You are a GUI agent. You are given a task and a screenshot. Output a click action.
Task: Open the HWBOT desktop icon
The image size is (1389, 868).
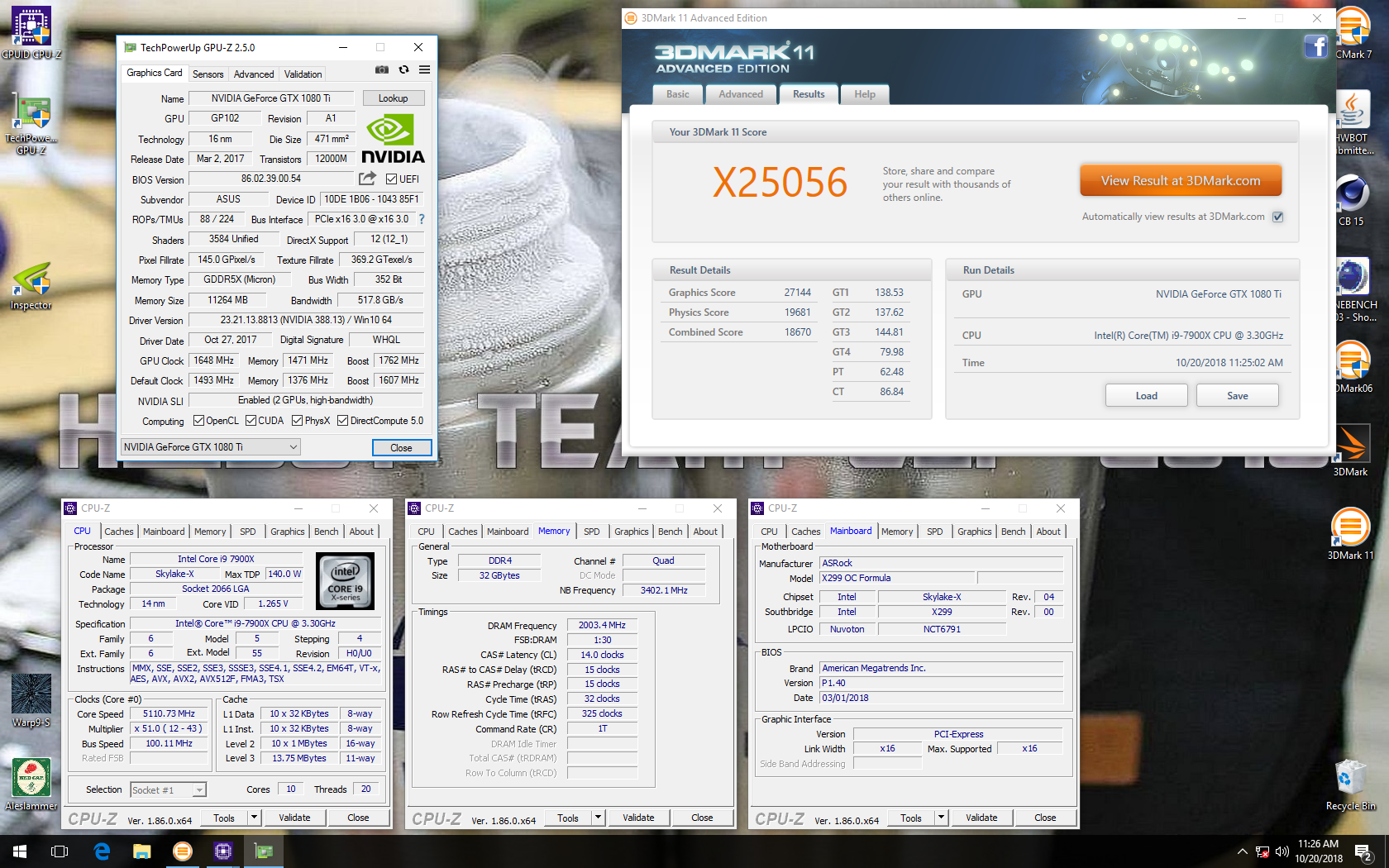pos(1353,122)
